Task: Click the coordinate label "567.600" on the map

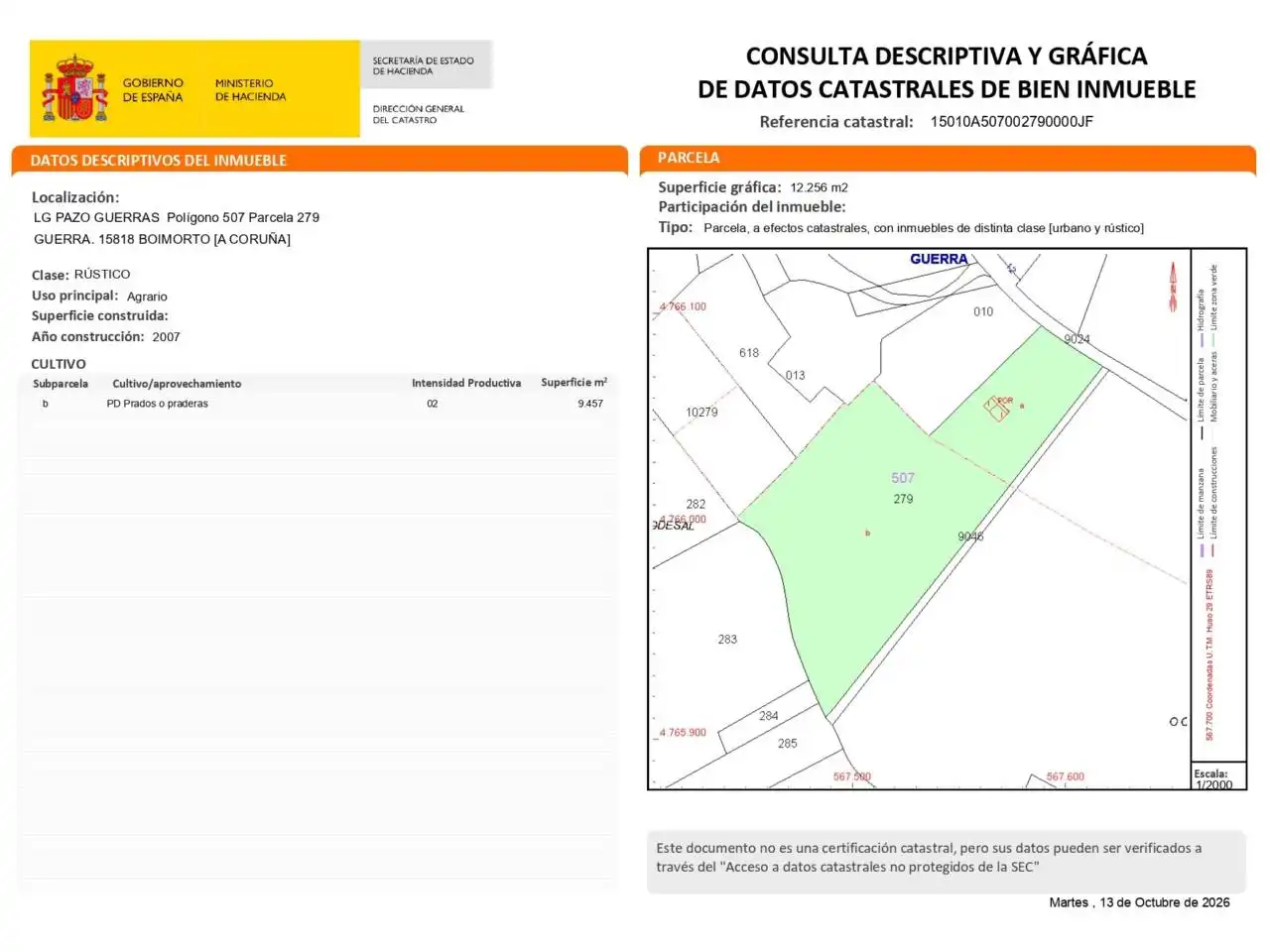Action: (1066, 777)
